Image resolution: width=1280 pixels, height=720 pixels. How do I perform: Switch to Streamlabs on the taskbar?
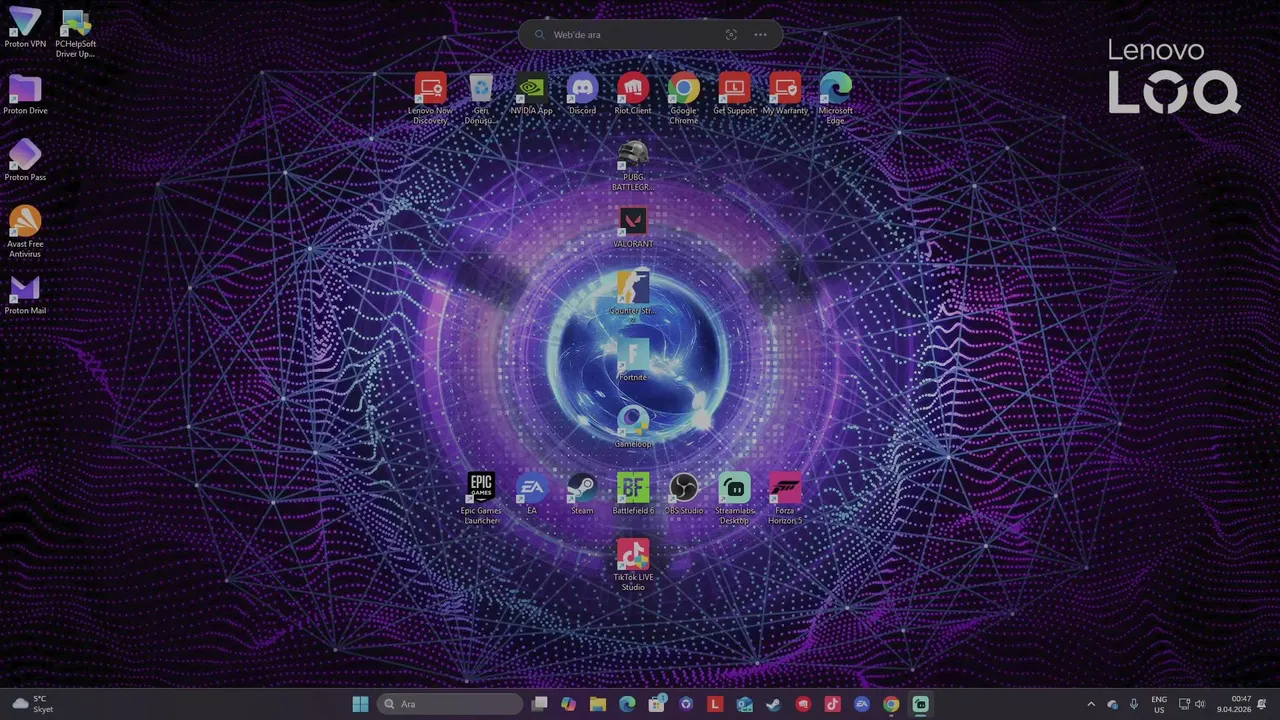tap(920, 704)
